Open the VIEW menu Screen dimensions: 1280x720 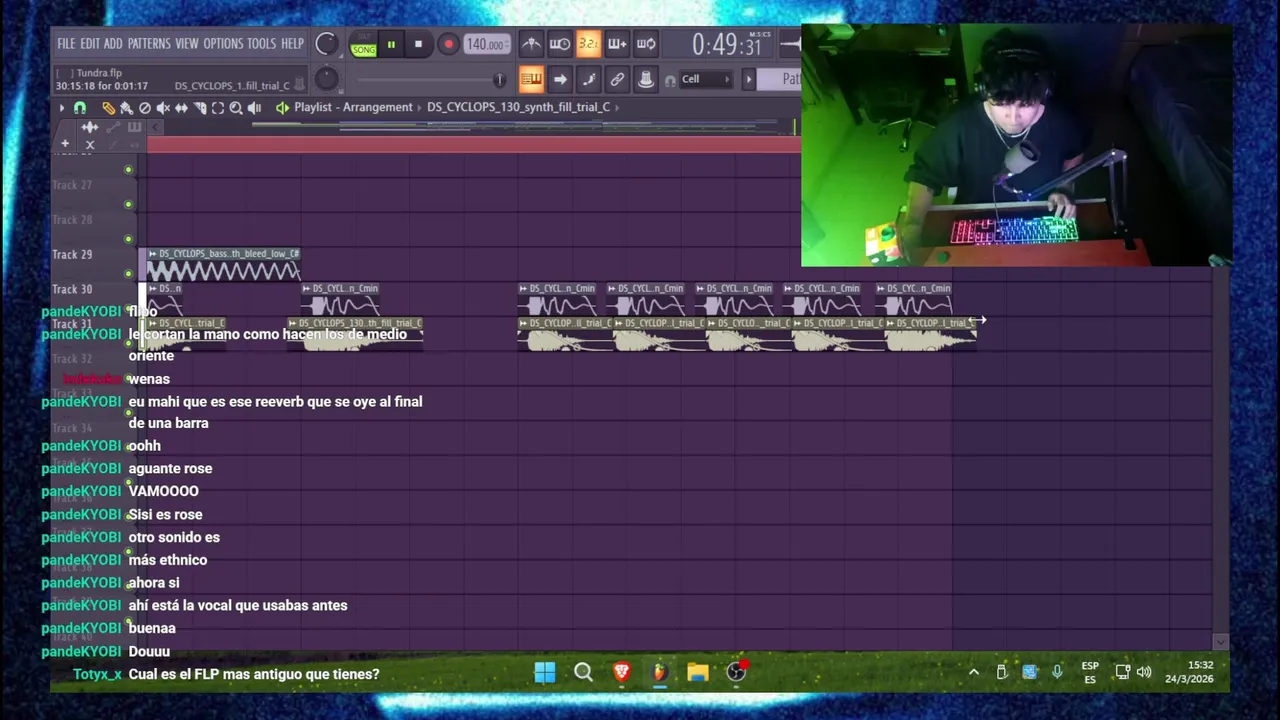(187, 44)
